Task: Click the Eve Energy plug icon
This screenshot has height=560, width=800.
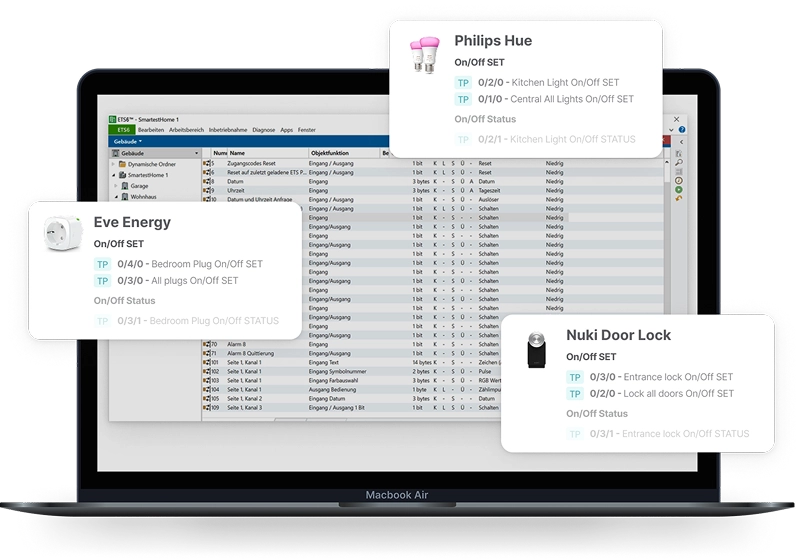Action: click(x=62, y=232)
